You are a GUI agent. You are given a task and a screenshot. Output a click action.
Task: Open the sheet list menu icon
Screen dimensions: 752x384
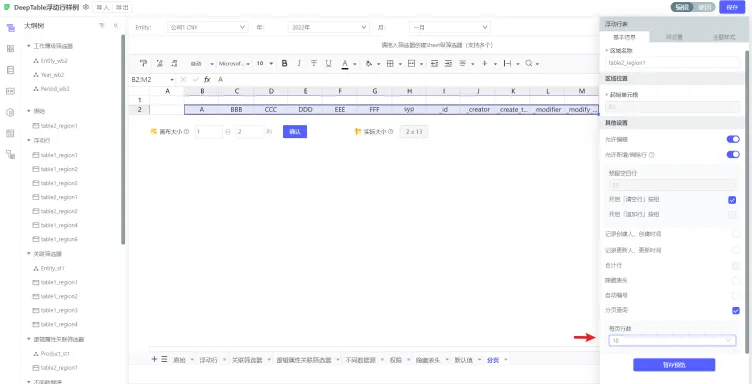pos(164,359)
